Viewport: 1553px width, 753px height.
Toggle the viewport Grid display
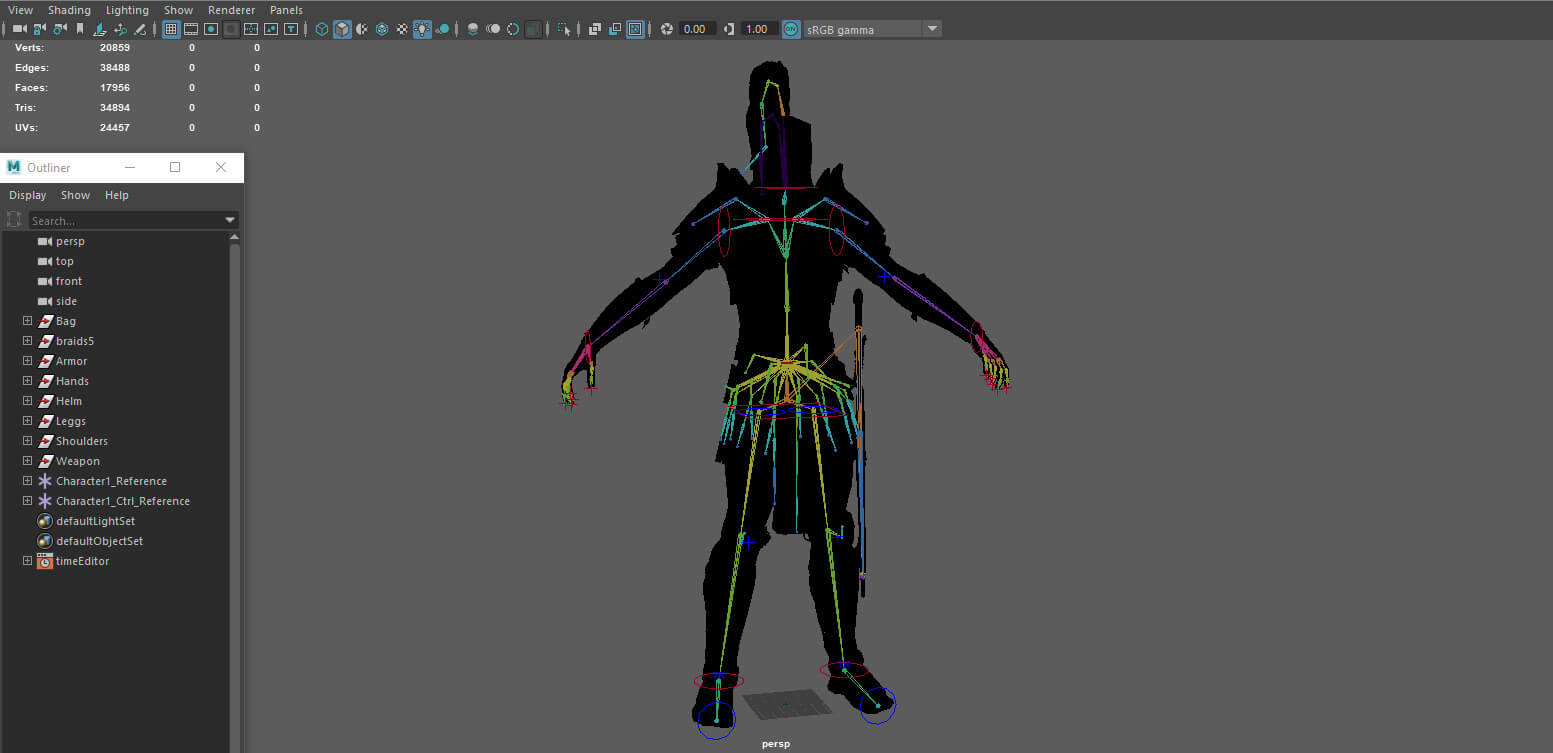(170, 30)
